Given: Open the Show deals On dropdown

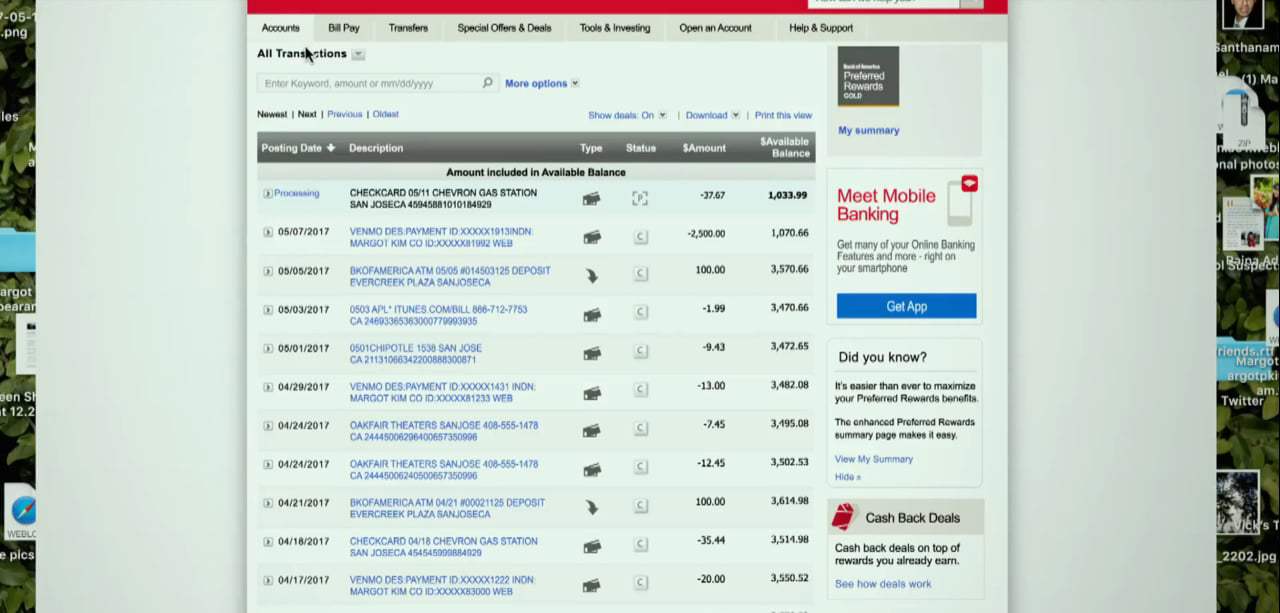Looking at the screenshot, I should (x=627, y=115).
